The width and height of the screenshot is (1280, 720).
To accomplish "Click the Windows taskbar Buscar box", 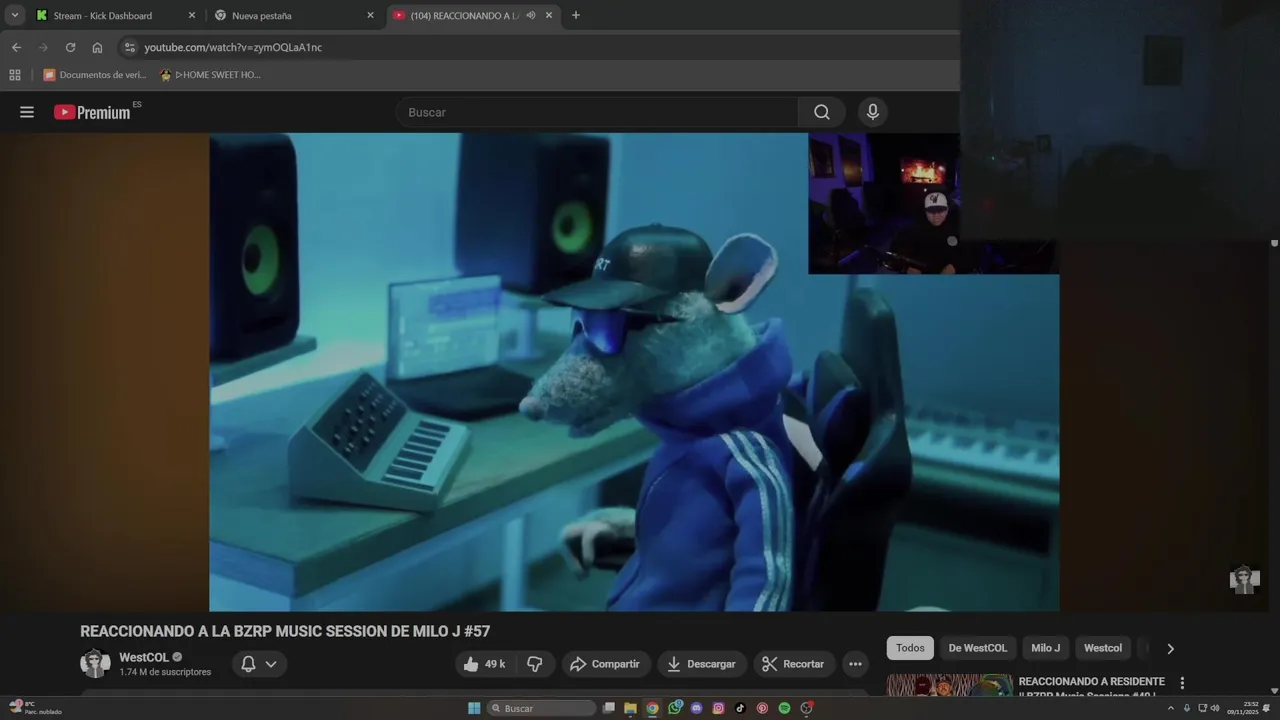I will pyautogui.click(x=541, y=708).
